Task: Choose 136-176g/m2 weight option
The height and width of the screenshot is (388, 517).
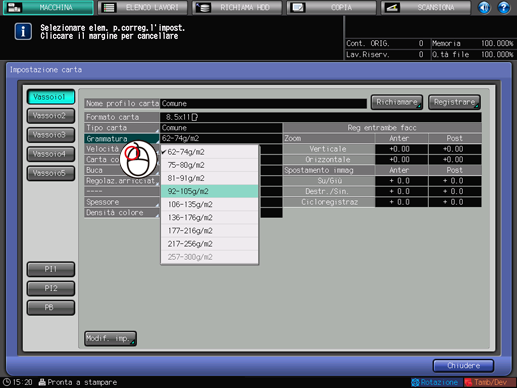Action: [209, 218]
